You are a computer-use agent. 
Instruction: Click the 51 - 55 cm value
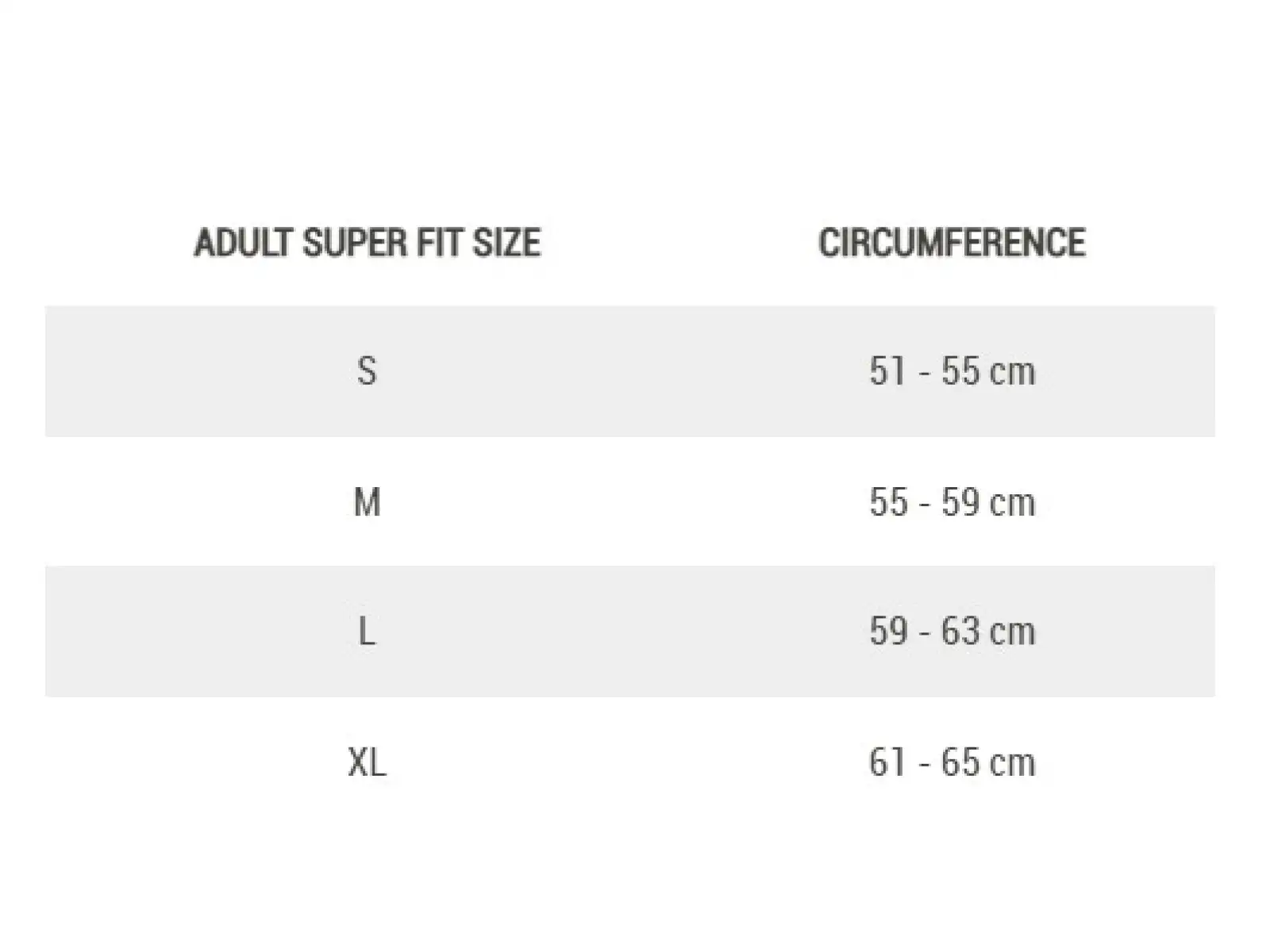952,370
